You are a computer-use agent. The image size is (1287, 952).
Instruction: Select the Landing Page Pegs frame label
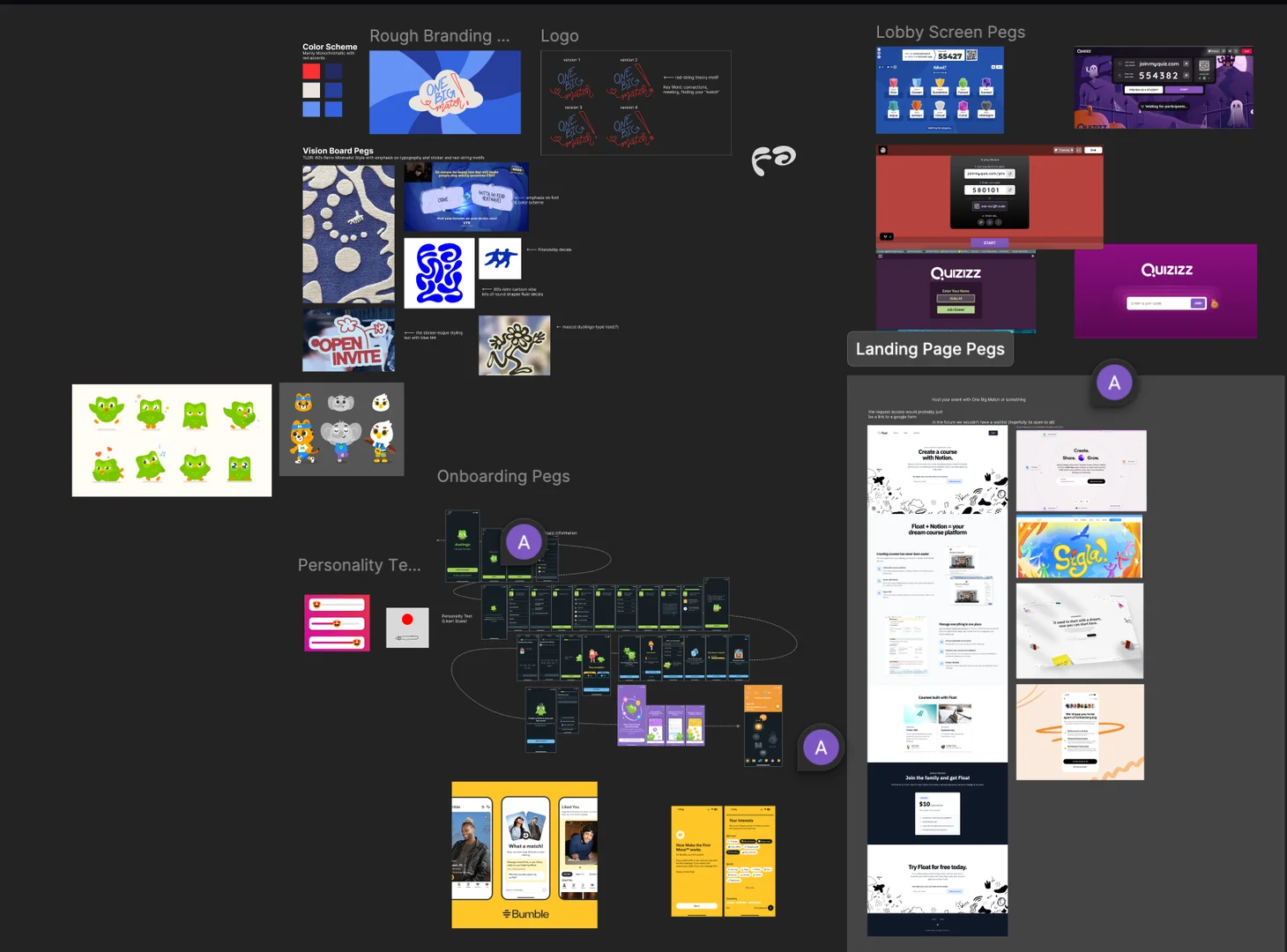(x=930, y=349)
